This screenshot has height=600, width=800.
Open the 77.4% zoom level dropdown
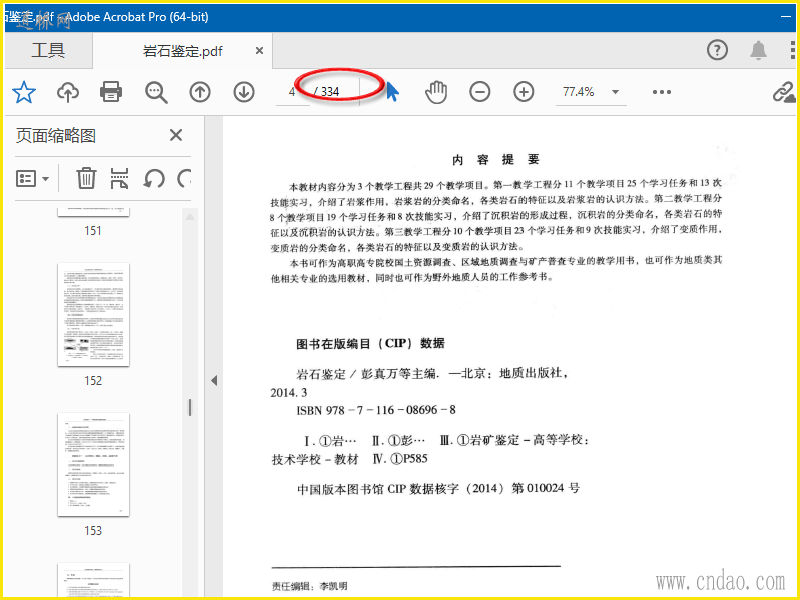(x=615, y=92)
